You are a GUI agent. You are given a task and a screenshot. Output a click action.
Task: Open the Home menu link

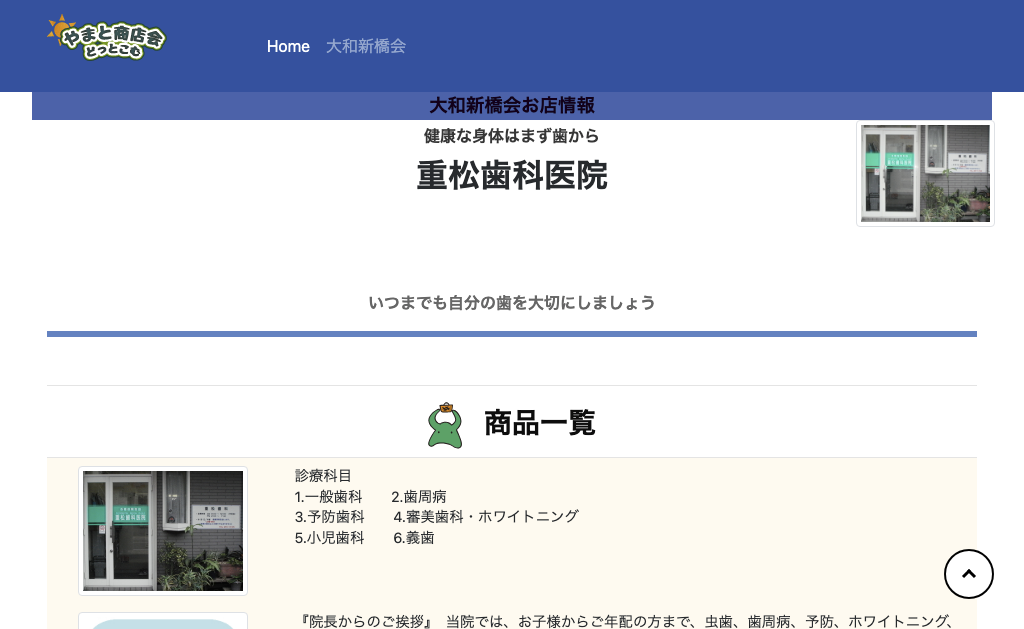[288, 46]
